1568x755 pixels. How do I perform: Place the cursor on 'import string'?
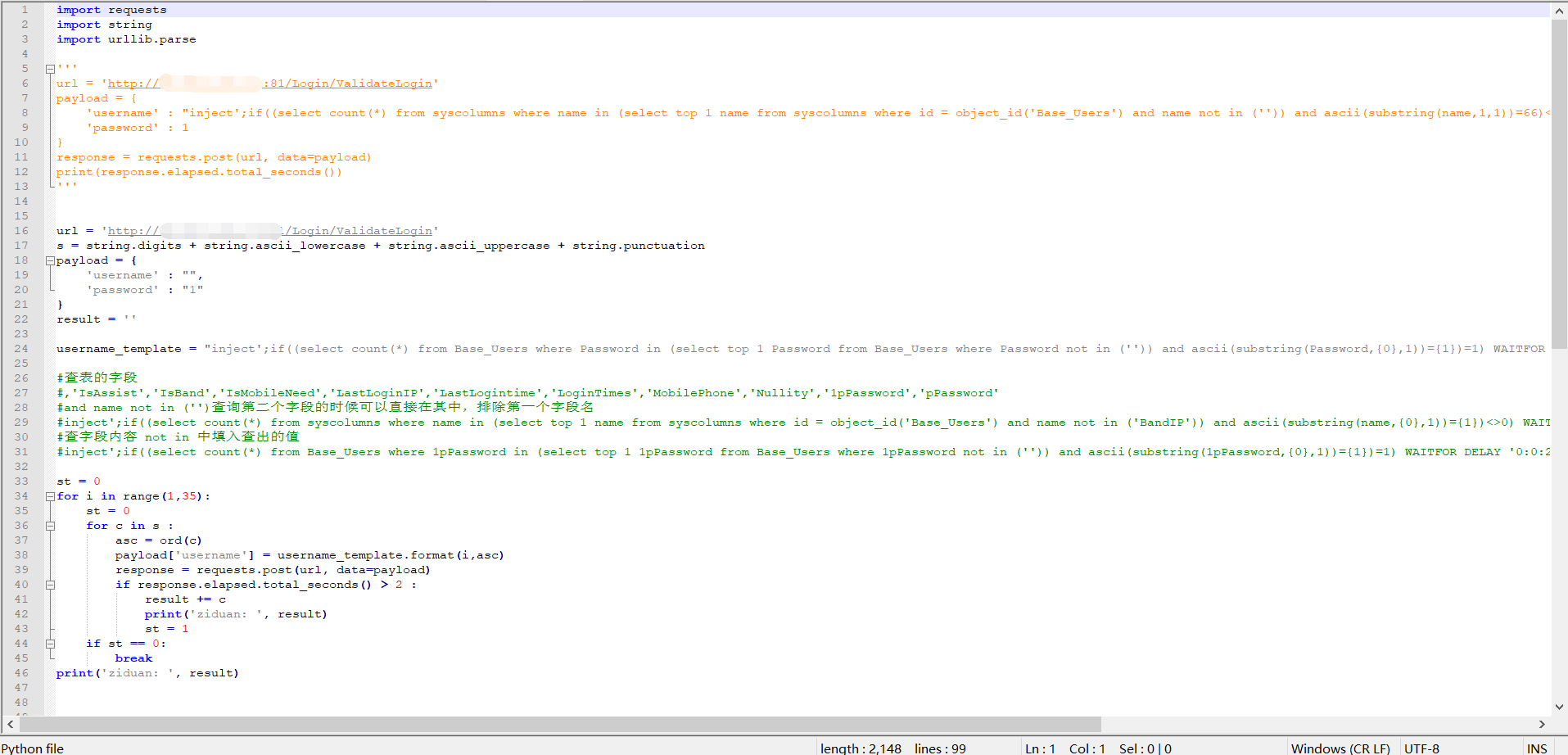104,25
